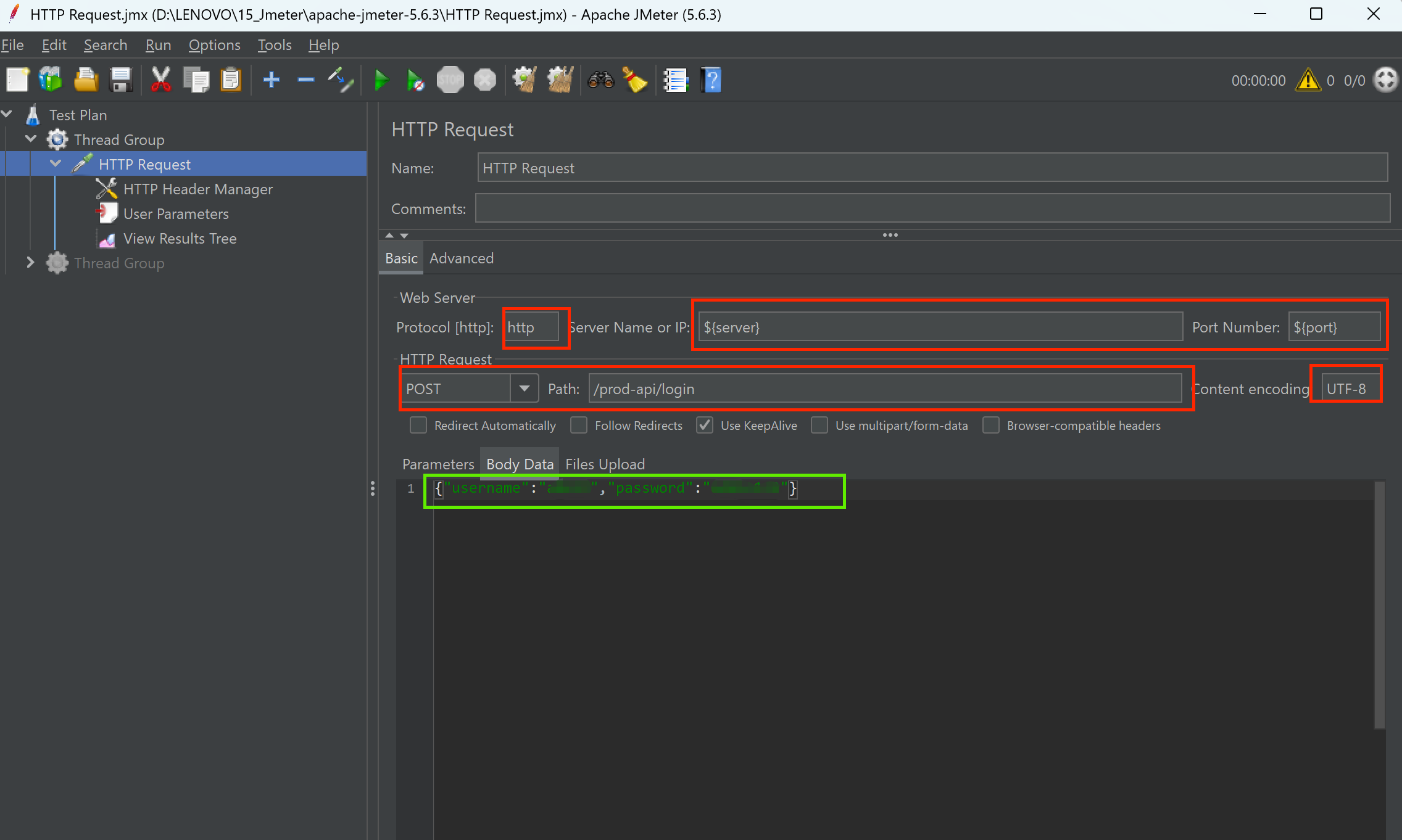The image size is (1402, 840).
Task: Click the expand-down arrow under Comments
Action: (x=404, y=236)
